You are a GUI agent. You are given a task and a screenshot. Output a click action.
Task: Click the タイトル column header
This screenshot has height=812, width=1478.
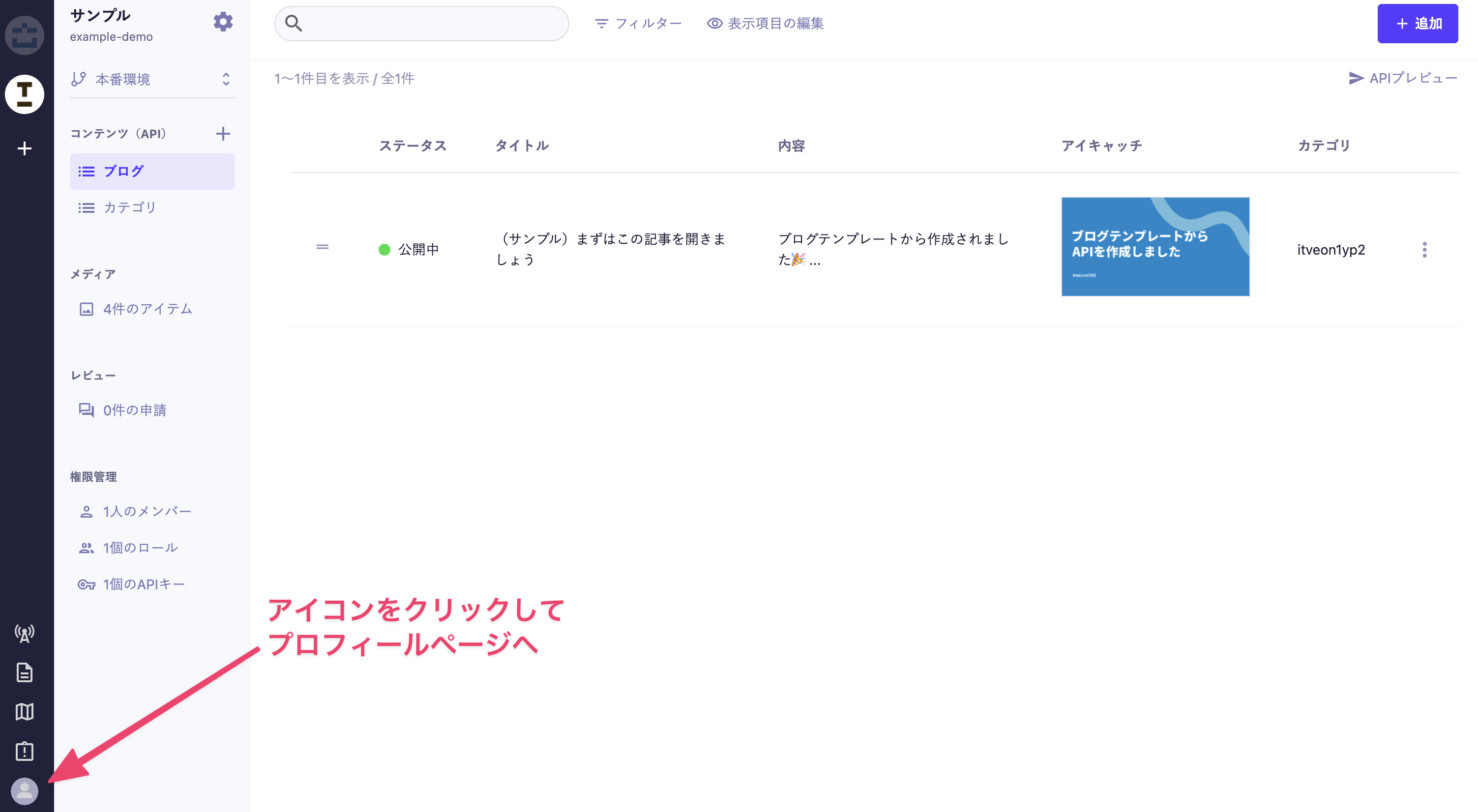coord(522,145)
